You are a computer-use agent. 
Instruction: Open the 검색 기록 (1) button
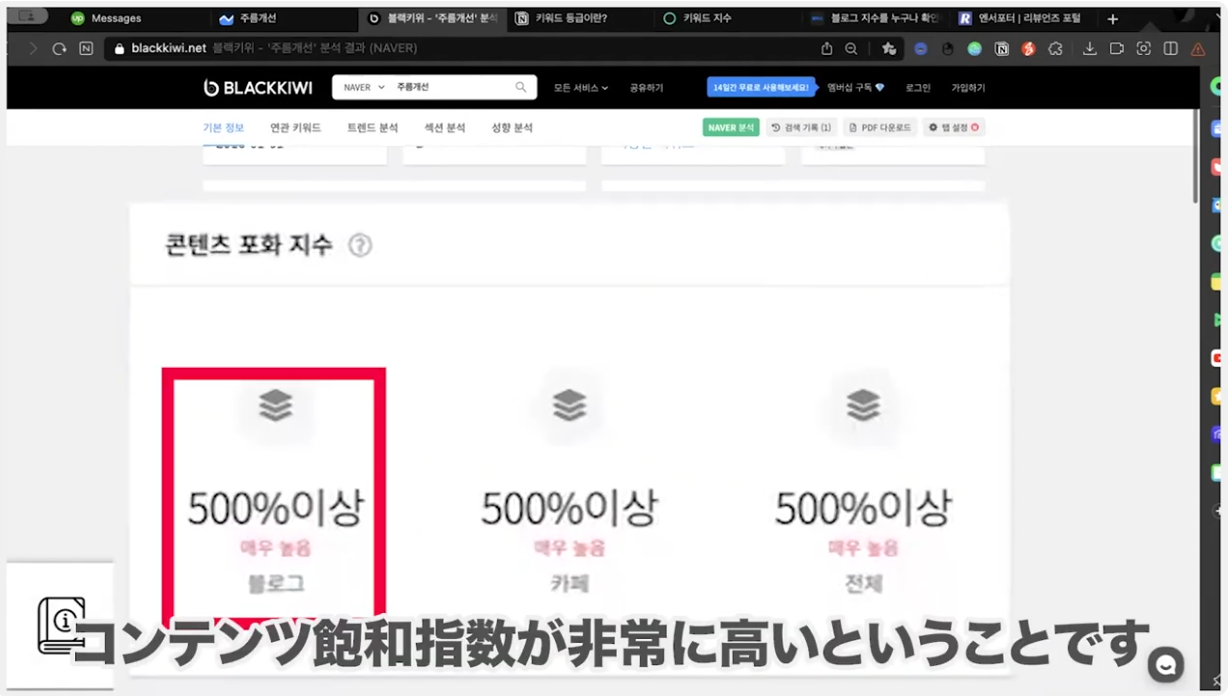801,128
